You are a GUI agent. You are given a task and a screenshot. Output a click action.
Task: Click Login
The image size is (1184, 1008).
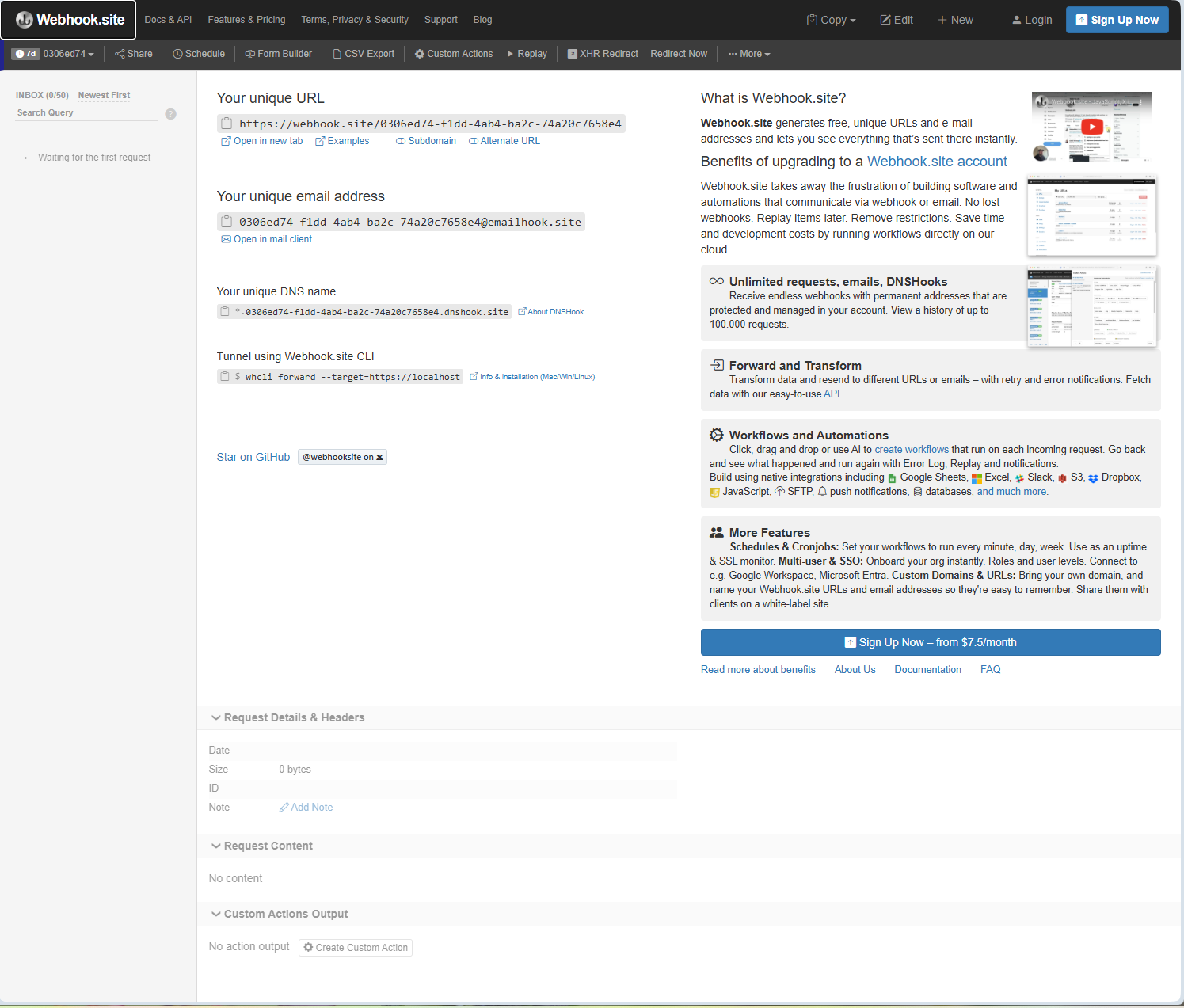click(1032, 20)
